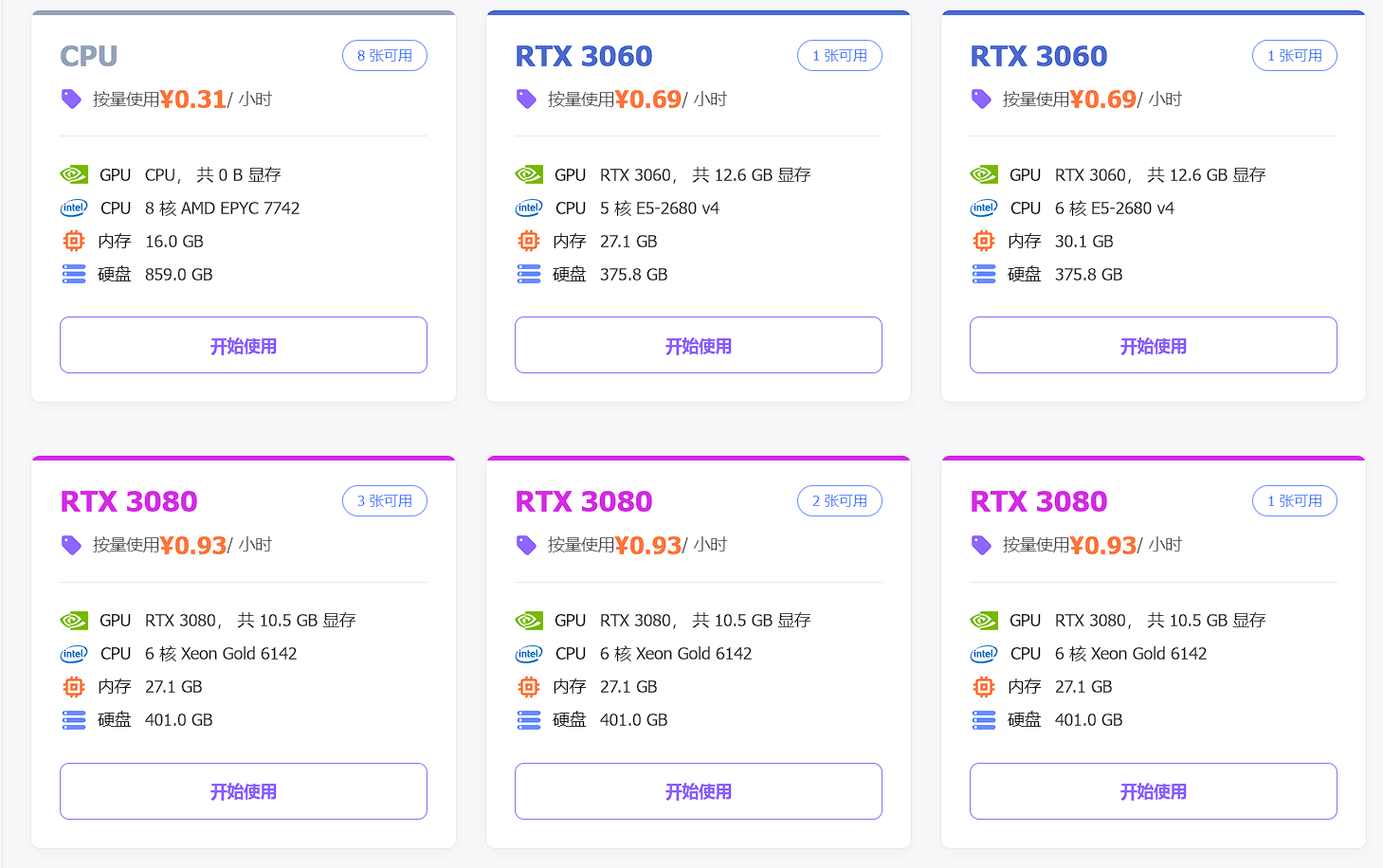1383x868 pixels.
Task: Click the Intel icon beside 8 核 AMD EPYC 7742
Action: pyautogui.click(x=74, y=208)
